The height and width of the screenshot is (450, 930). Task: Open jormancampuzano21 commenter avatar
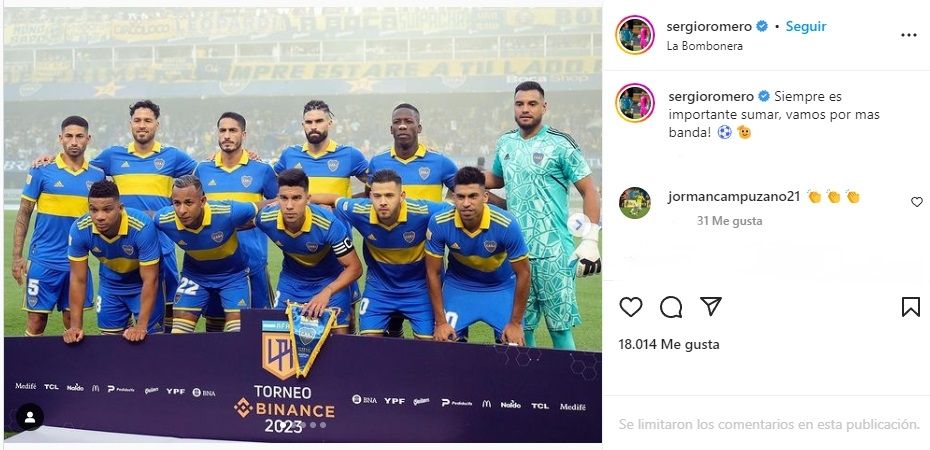coord(635,203)
